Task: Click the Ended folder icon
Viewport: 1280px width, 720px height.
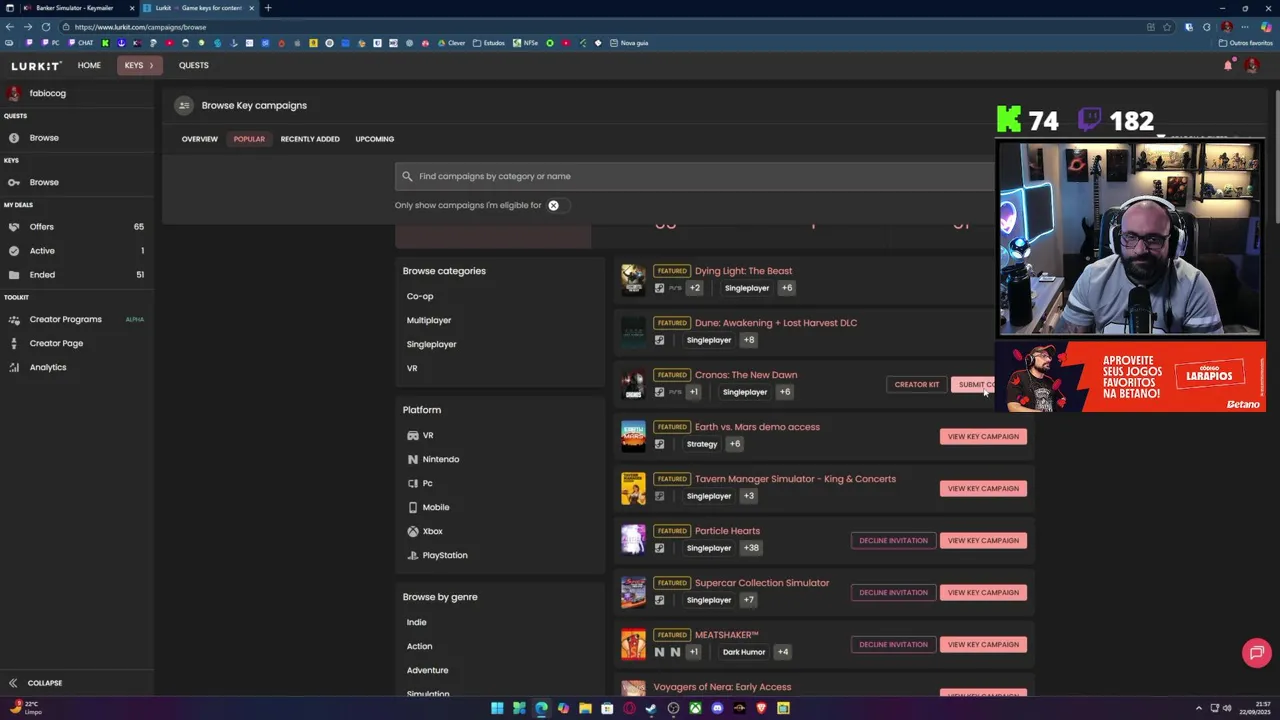Action: [x=14, y=275]
